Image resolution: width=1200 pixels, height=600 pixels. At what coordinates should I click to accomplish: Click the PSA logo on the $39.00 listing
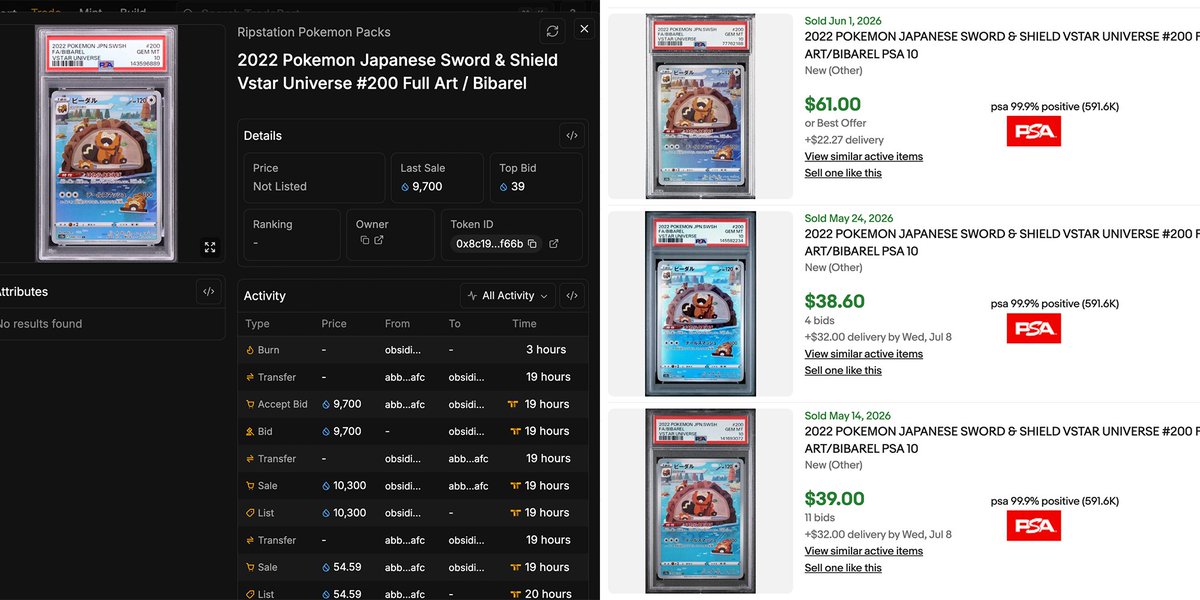pos(1033,526)
